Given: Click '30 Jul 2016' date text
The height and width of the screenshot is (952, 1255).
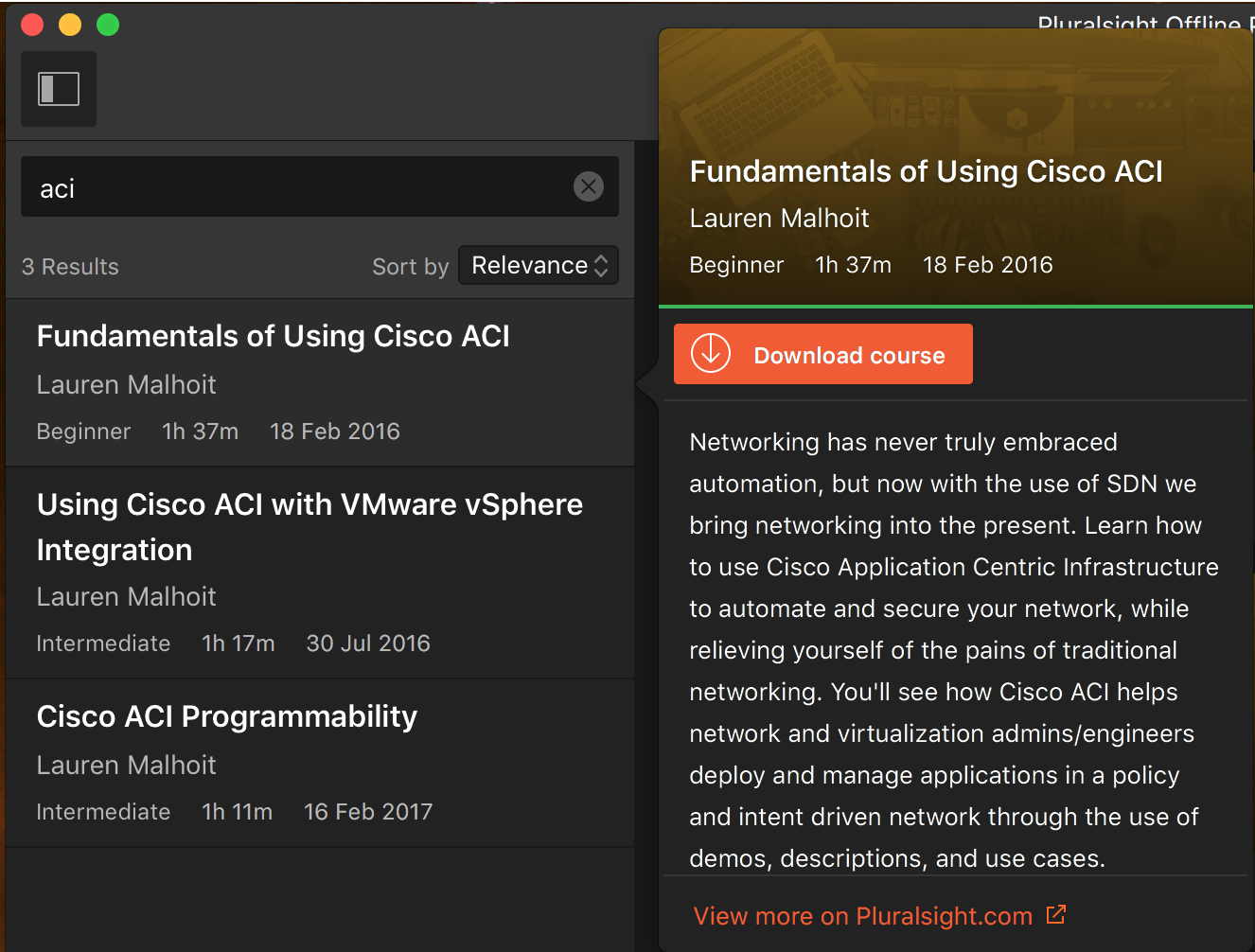Looking at the screenshot, I should pyautogui.click(x=368, y=643).
